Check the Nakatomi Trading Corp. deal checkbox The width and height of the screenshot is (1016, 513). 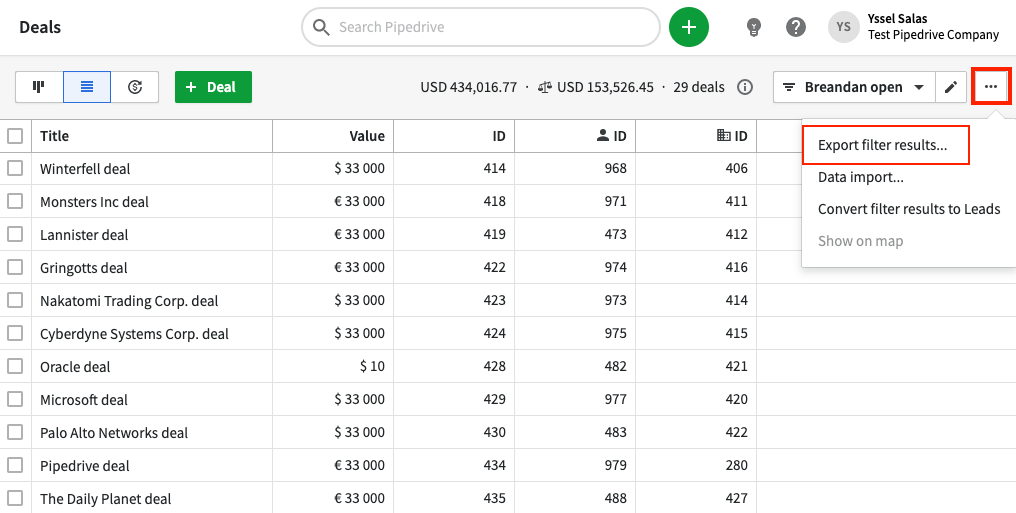point(15,301)
